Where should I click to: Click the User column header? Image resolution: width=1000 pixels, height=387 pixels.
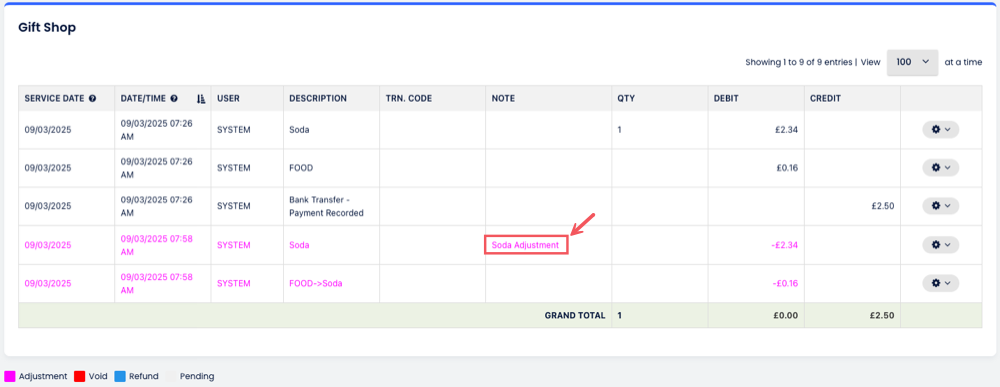point(228,99)
